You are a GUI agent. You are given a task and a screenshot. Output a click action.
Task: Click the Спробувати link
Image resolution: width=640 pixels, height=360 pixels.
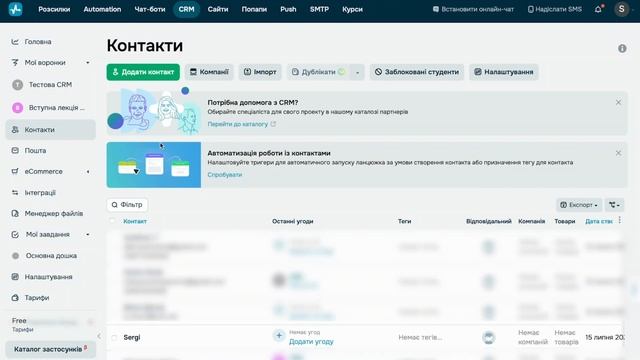[x=224, y=175]
